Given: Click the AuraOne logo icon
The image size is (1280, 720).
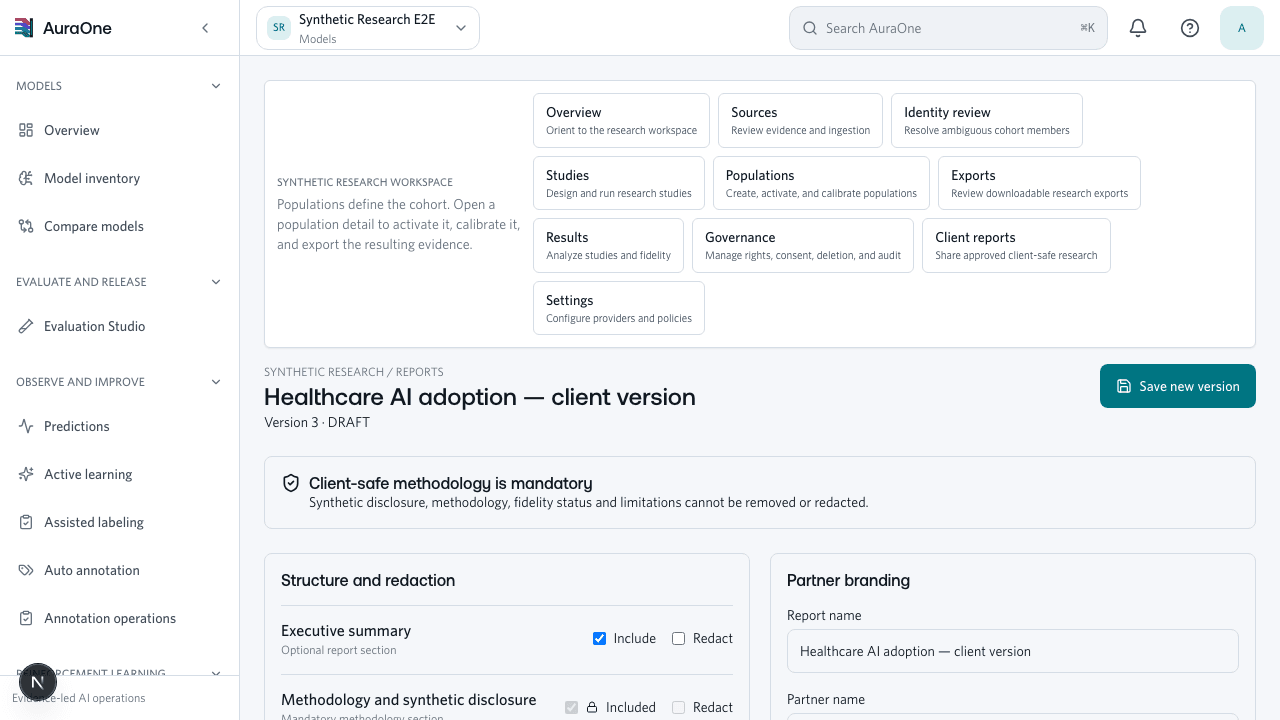Looking at the screenshot, I should 24,28.
